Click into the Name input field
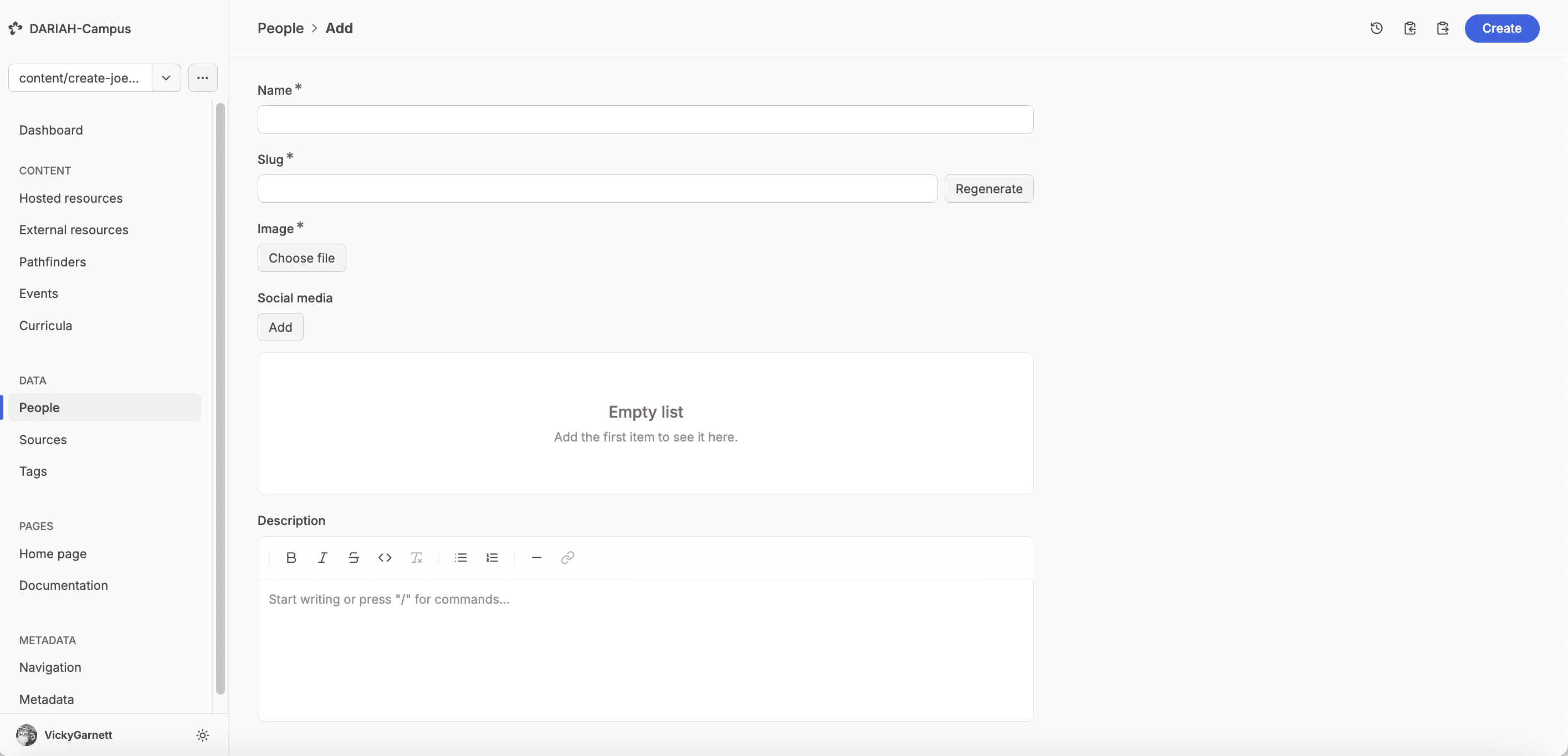 pos(645,119)
